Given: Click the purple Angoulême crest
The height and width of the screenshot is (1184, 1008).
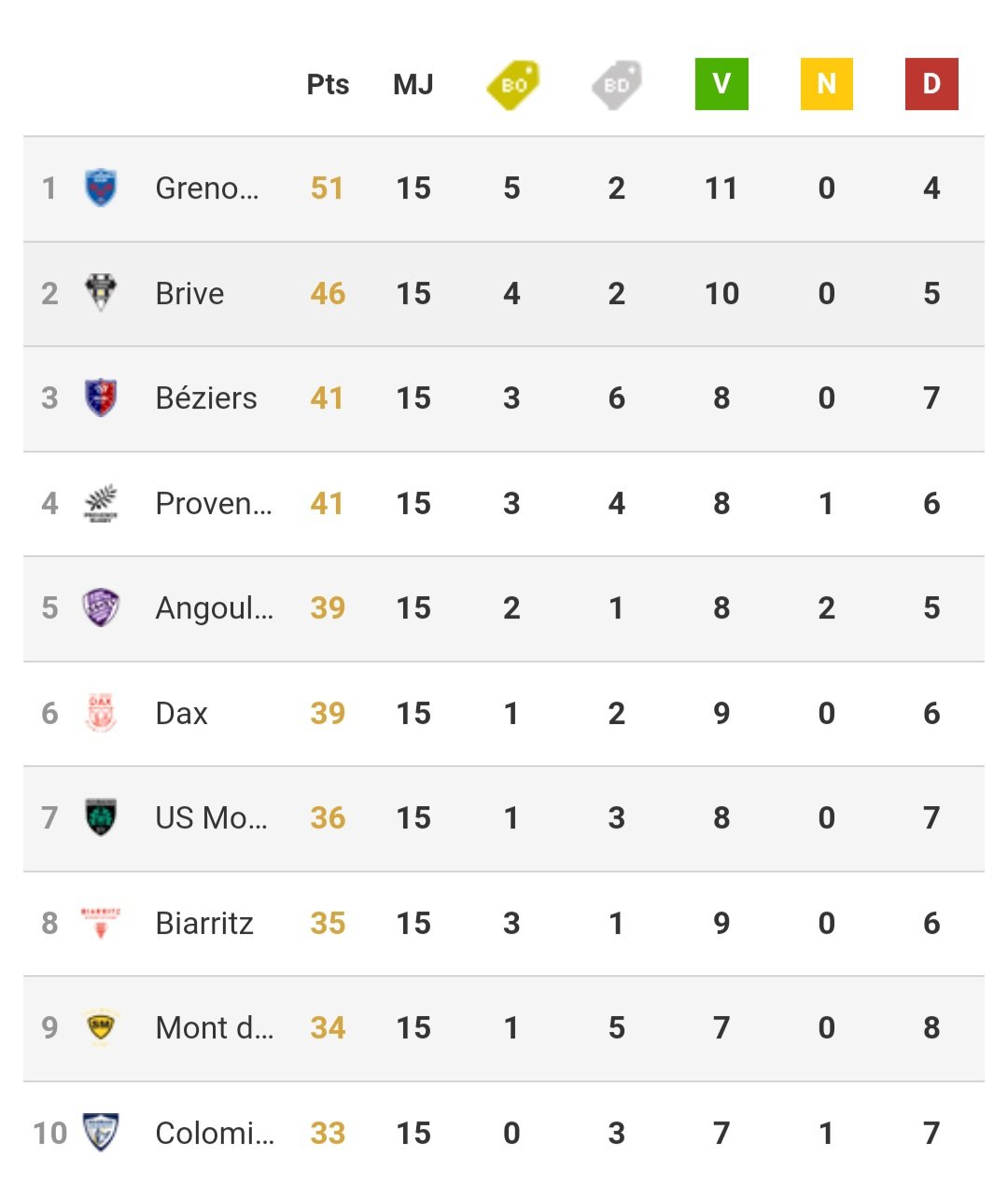Looking at the screenshot, I should point(100,607).
